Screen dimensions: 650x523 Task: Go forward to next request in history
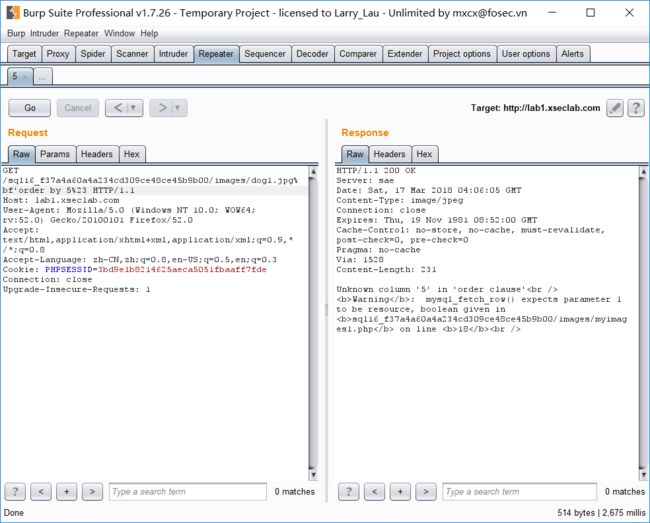[162, 108]
